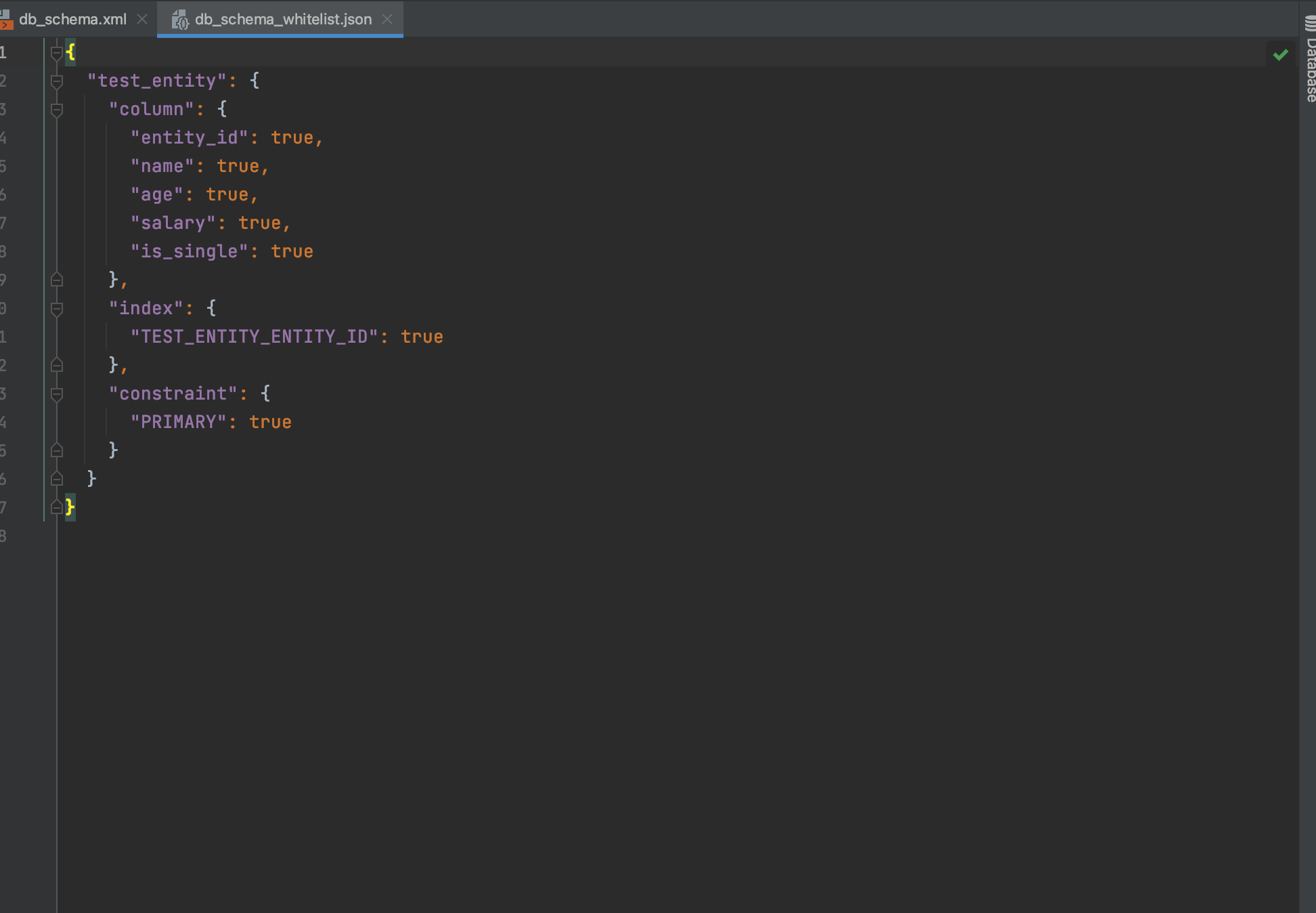Click the JSON file icon on active tab
Screen dimensions: 1316x913
(179, 20)
